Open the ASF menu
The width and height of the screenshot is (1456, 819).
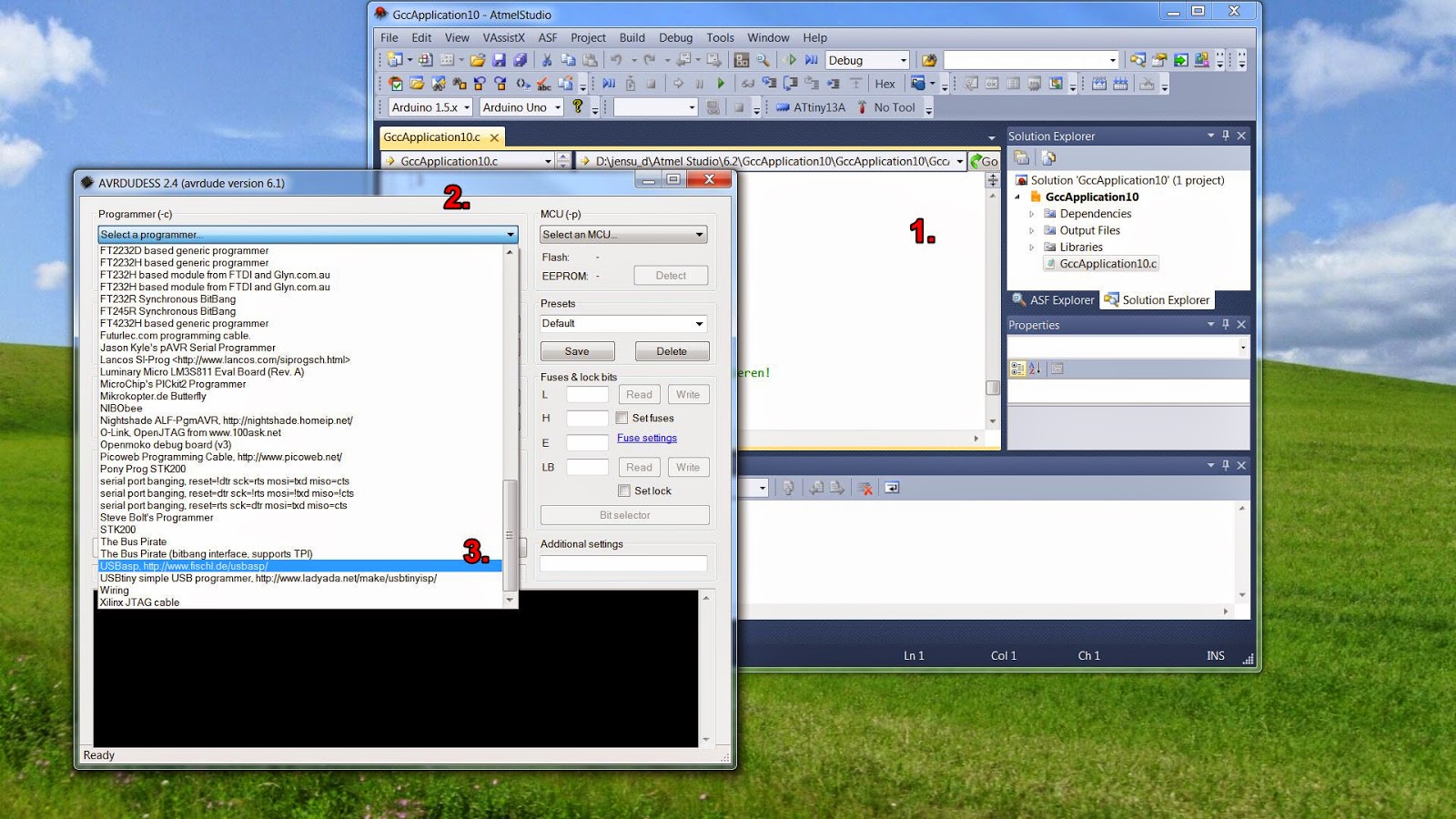click(x=548, y=37)
